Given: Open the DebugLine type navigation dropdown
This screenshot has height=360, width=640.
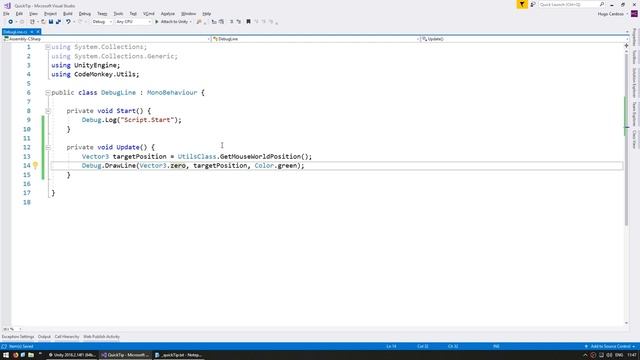Looking at the screenshot, I should (316, 39).
